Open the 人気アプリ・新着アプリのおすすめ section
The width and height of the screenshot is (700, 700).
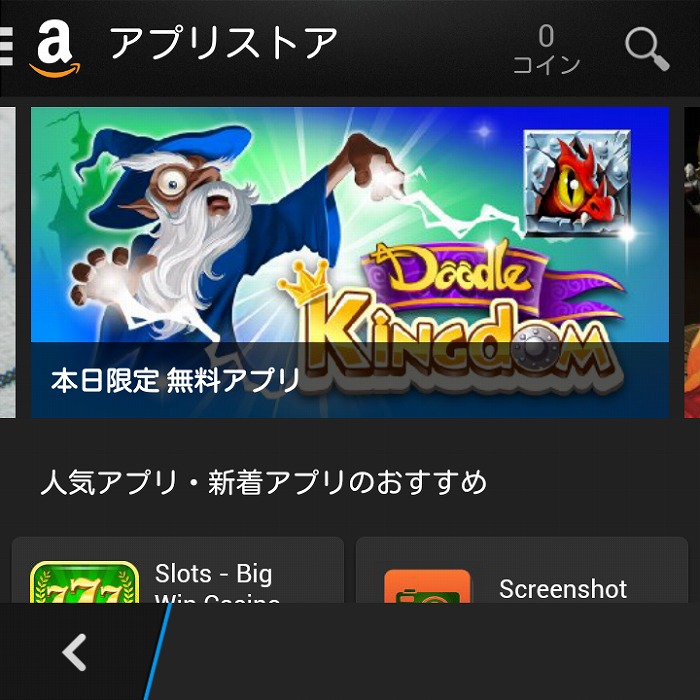[x=263, y=482]
